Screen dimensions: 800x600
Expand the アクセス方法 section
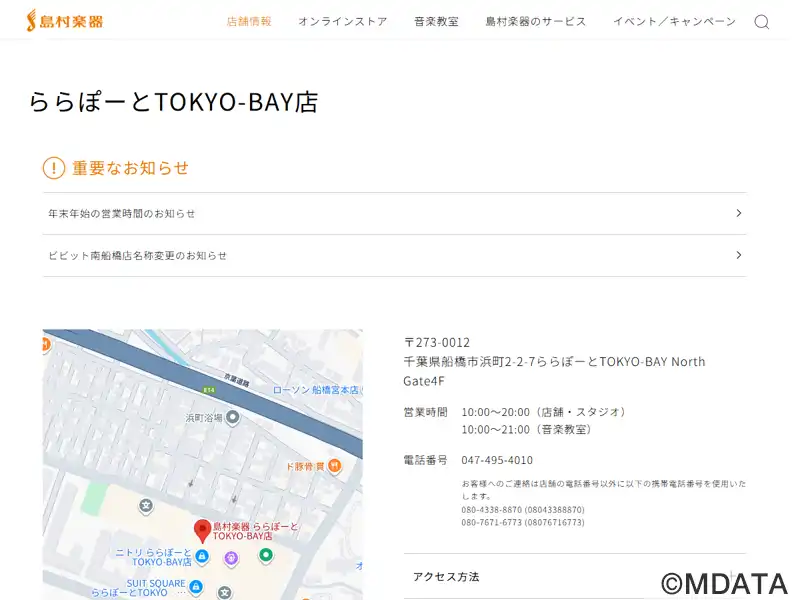[x=574, y=577]
